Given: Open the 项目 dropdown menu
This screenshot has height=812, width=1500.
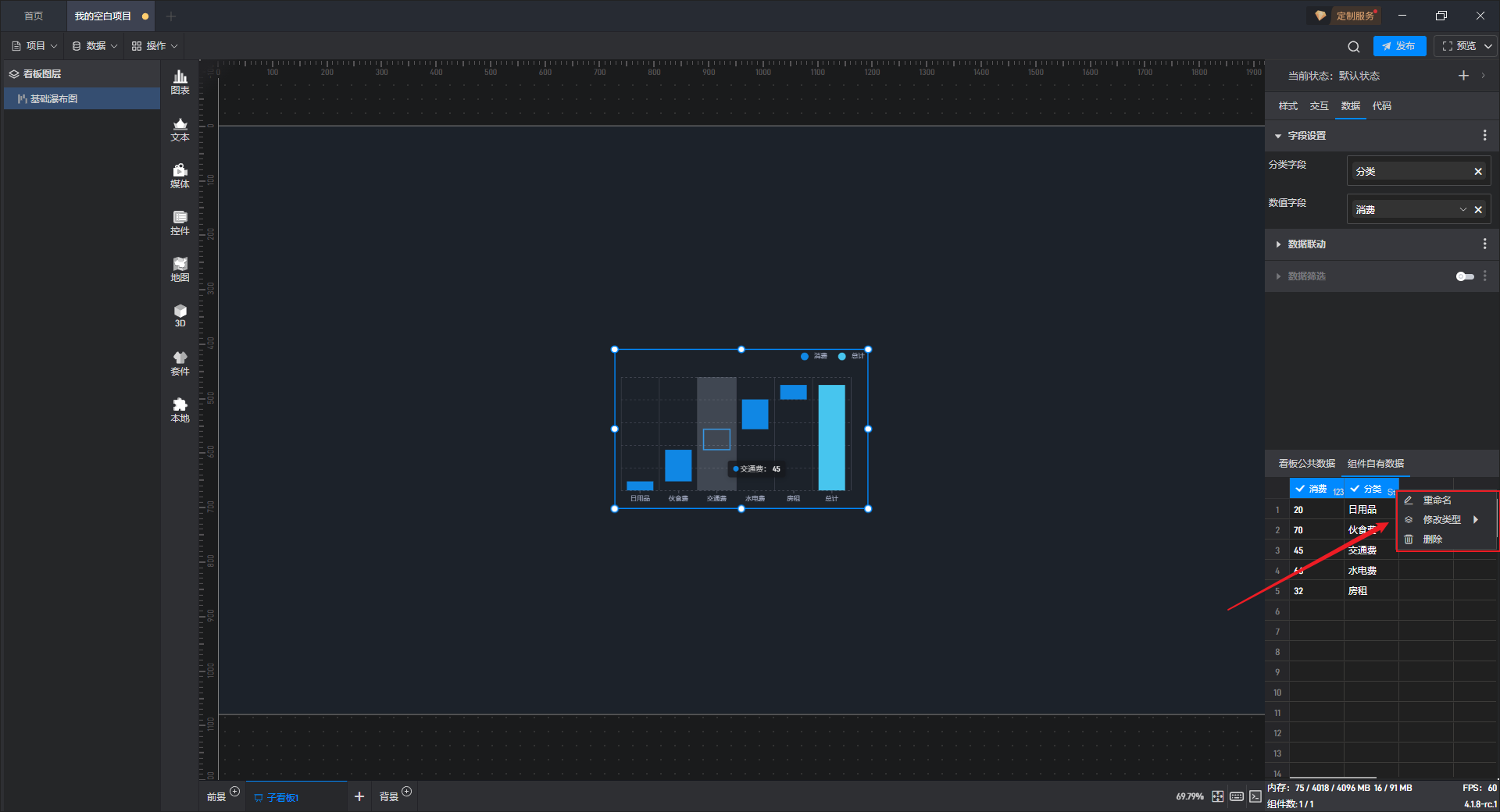Looking at the screenshot, I should (x=34, y=46).
